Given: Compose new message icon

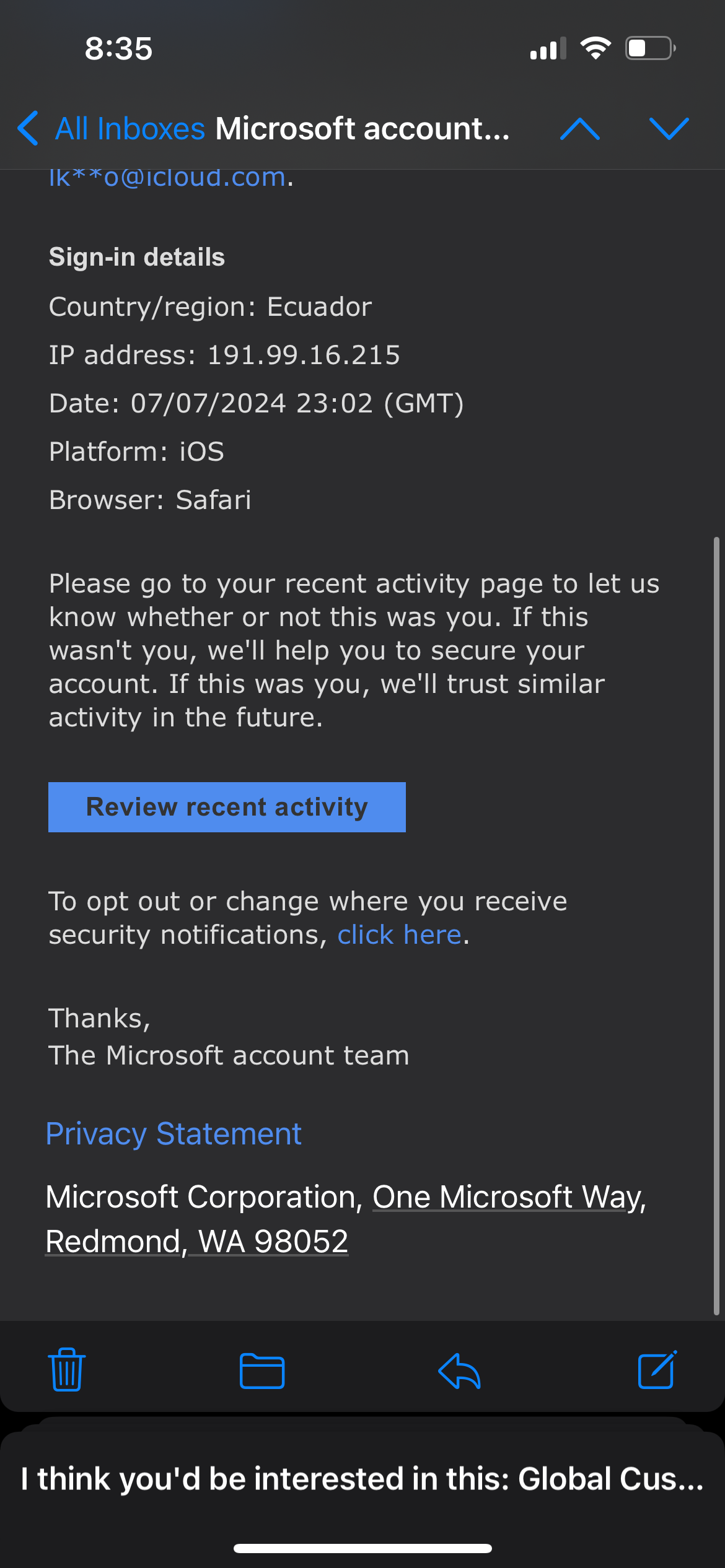Looking at the screenshot, I should [x=657, y=1369].
